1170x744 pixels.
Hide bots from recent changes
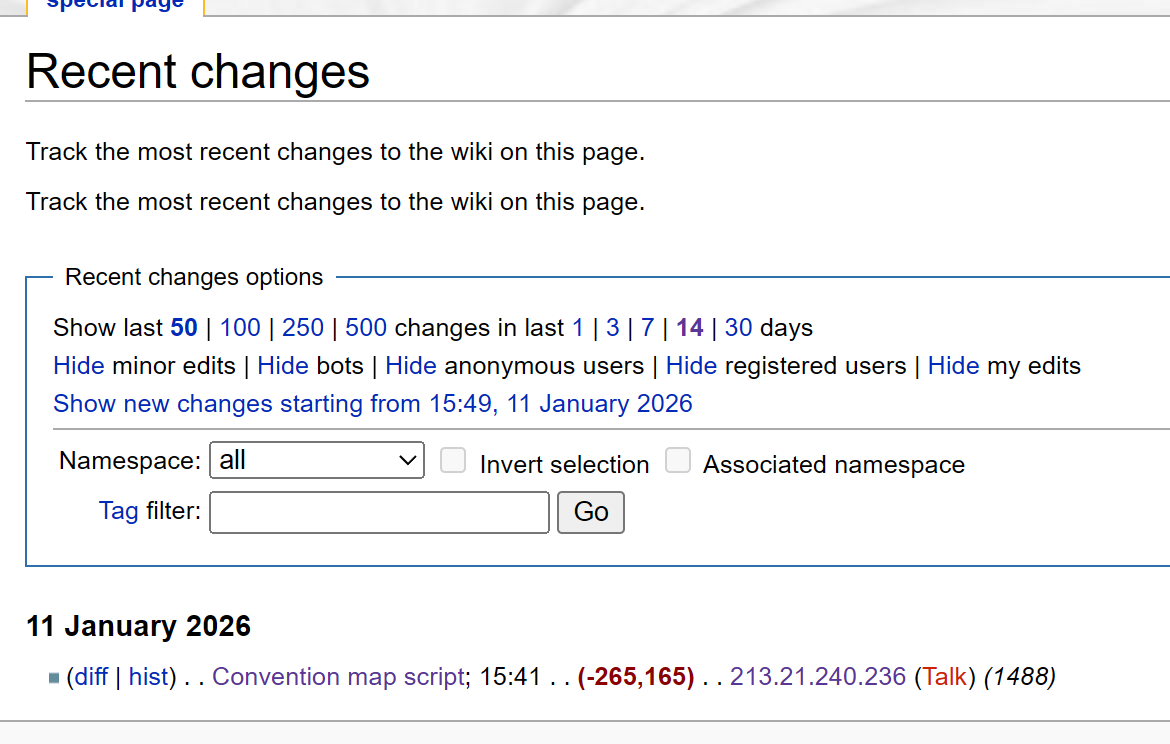[x=283, y=366]
